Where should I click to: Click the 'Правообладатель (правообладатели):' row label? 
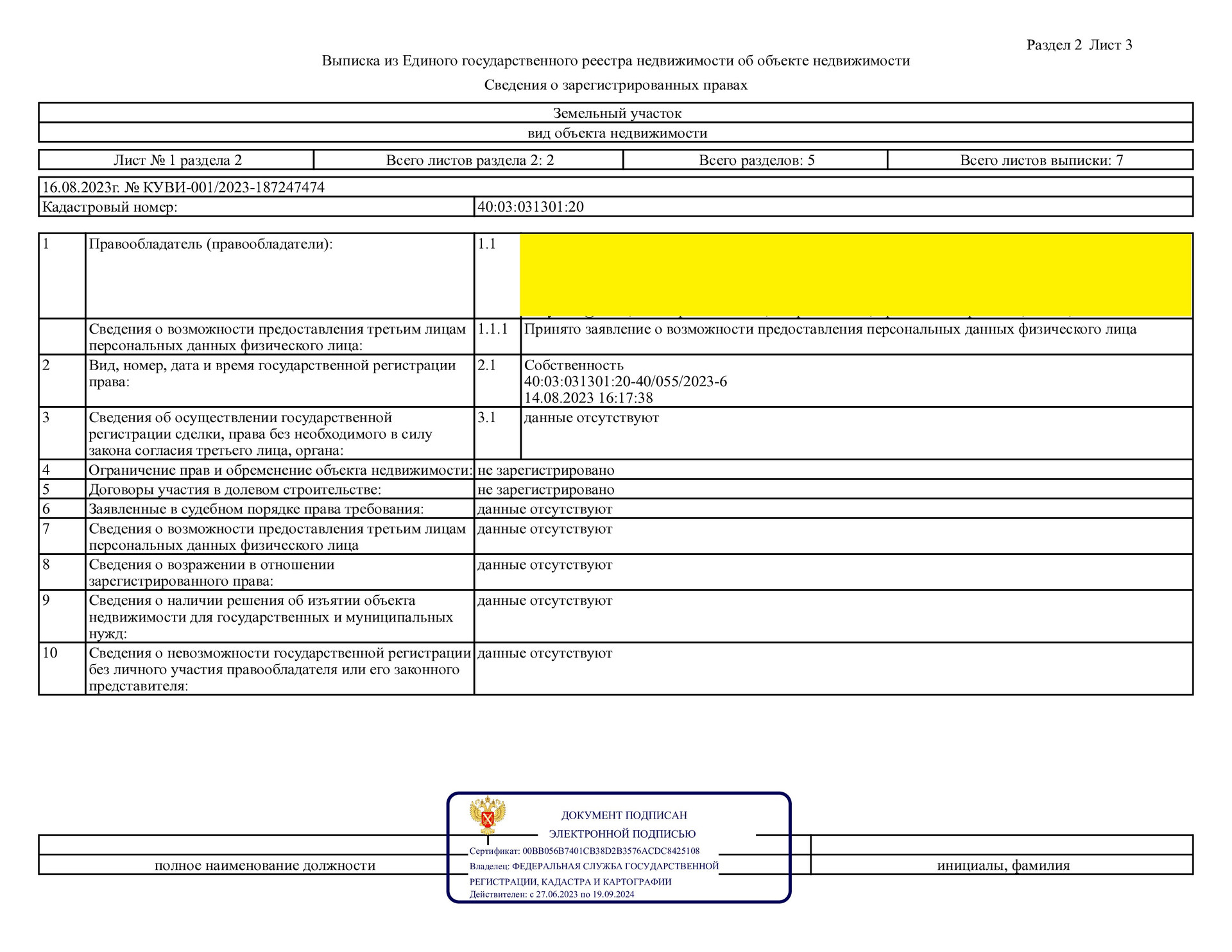210,244
